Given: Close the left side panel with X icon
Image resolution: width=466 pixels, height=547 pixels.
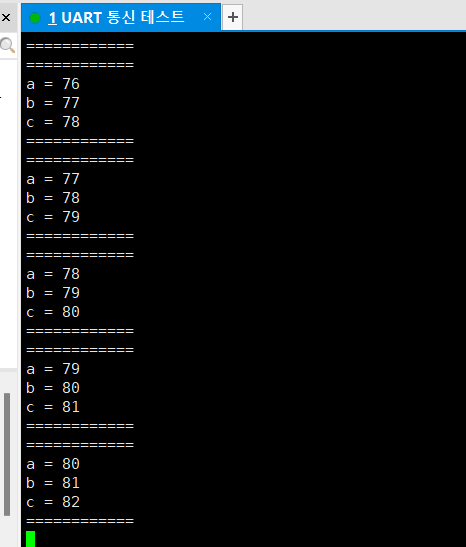Looking at the screenshot, I should tap(6, 17).
